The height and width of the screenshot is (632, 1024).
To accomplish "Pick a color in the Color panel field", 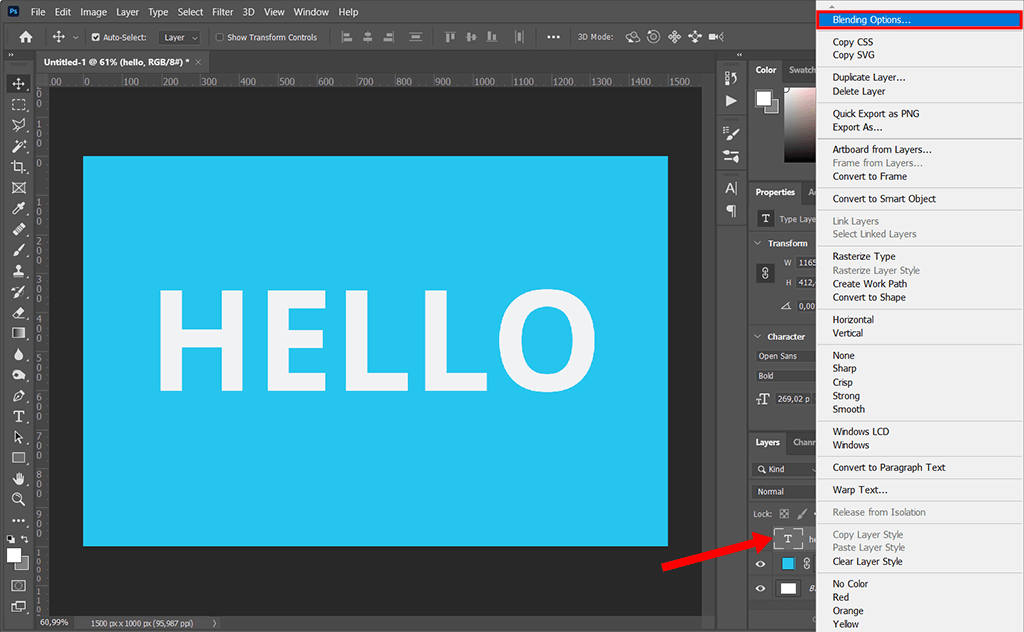I will (800, 124).
